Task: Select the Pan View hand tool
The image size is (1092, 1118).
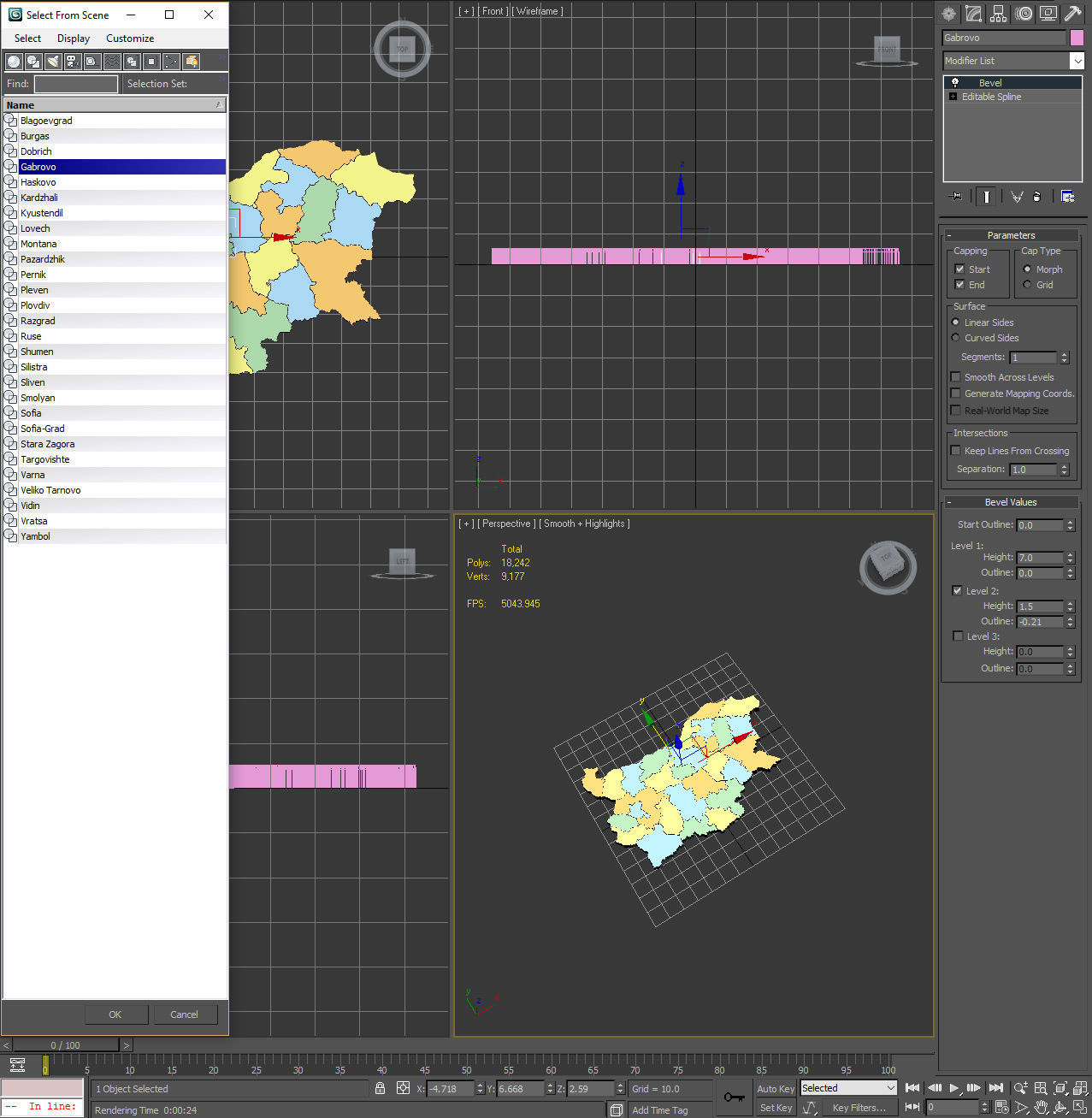Action: pyautogui.click(x=1041, y=1107)
